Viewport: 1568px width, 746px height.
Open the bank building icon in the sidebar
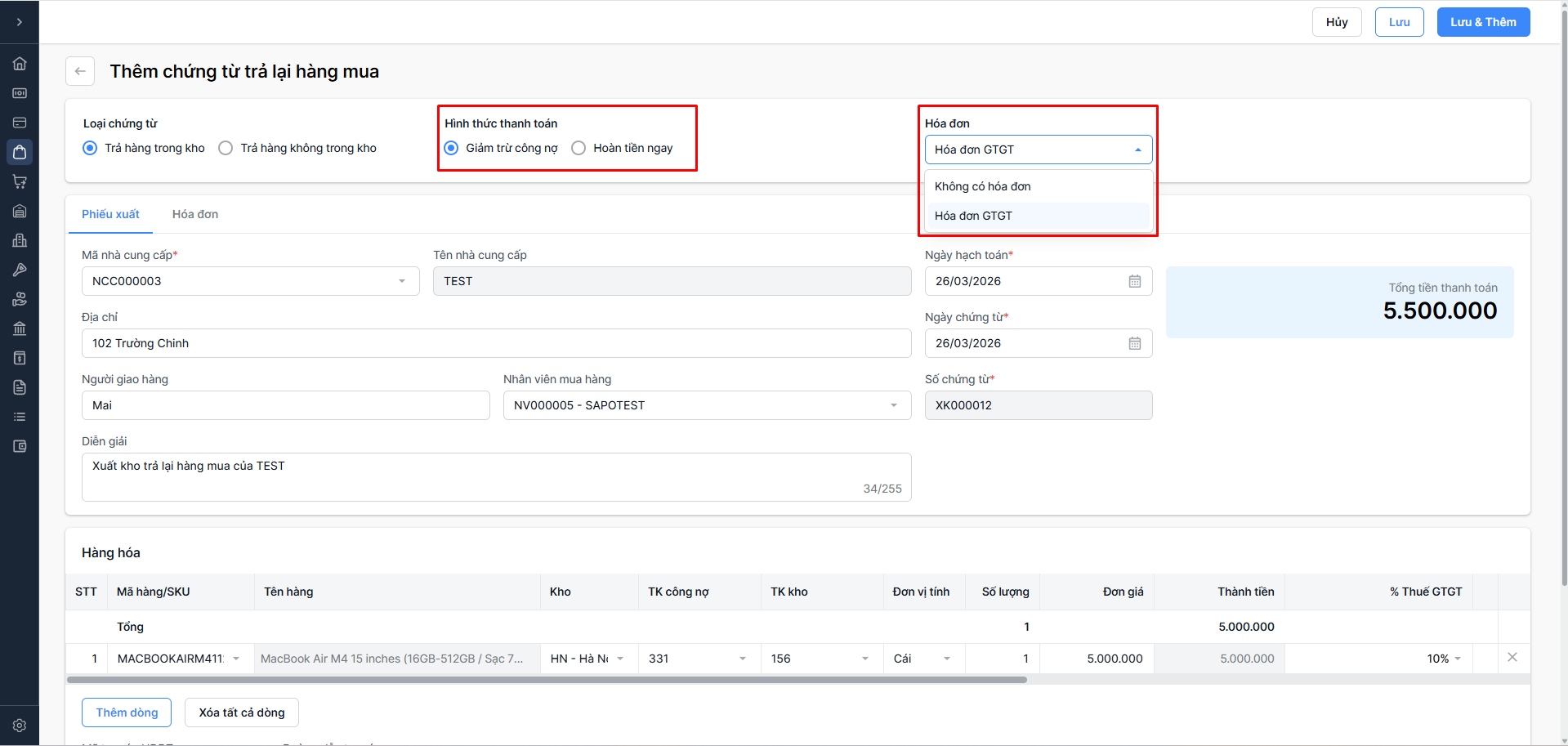click(20, 328)
